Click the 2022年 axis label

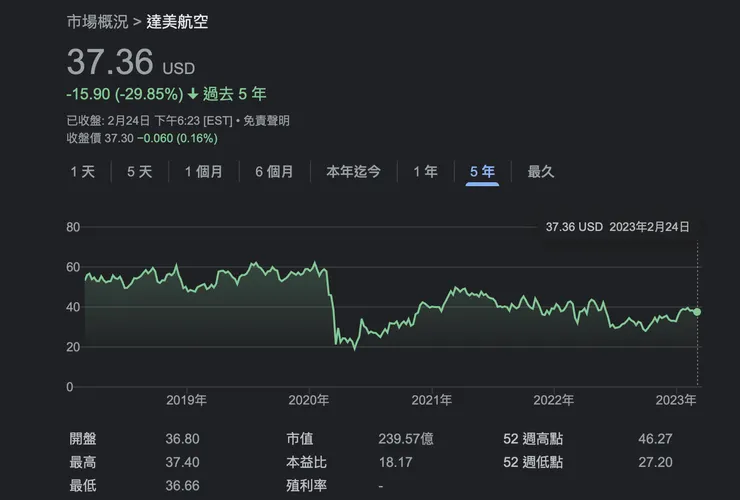click(554, 400)
